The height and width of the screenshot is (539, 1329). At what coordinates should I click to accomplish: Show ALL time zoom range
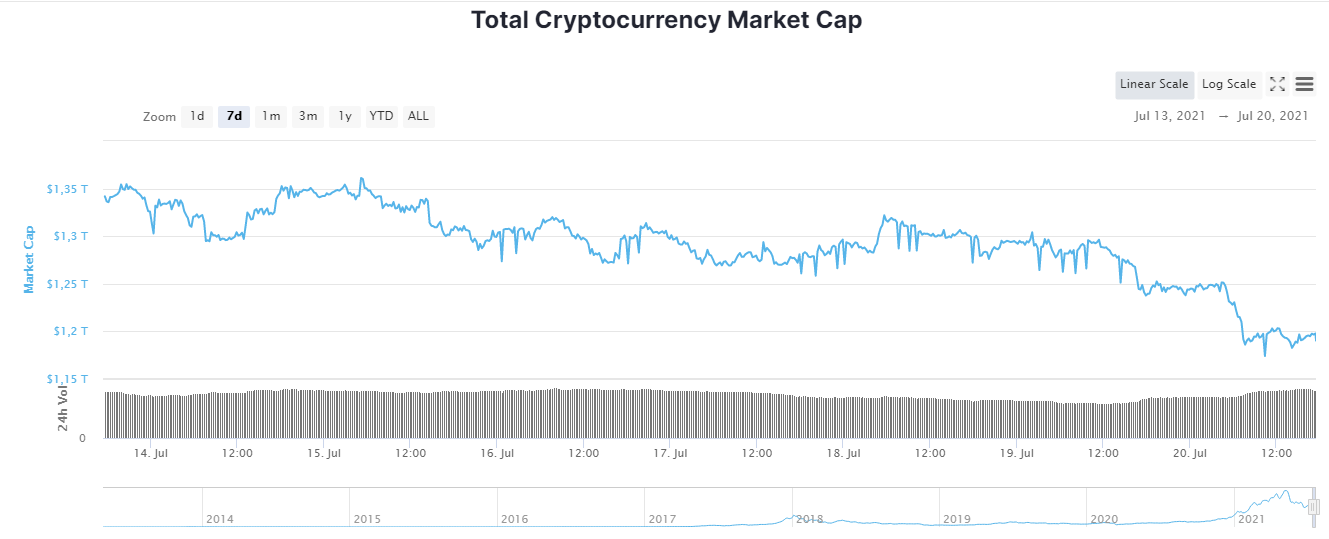[418, 116]
